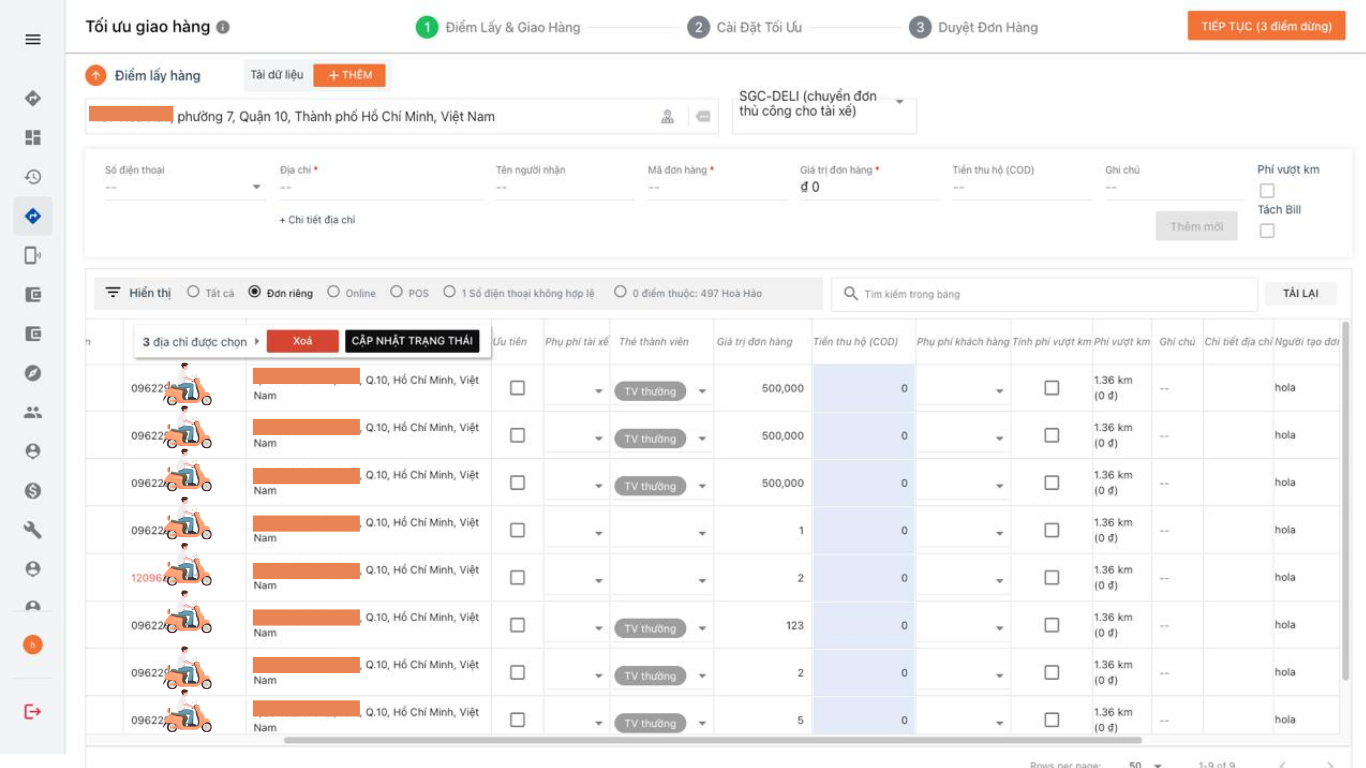The width and height of the screenshot is (1366, 768).
Task: Enable the Phí vượt km checkbox
Action: [x=1267, y=190]
